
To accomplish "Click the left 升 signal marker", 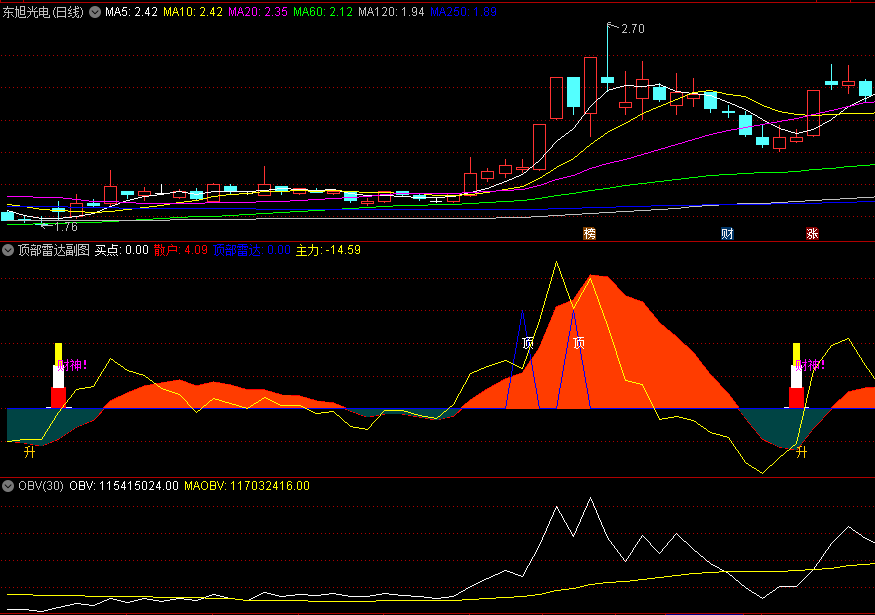I will pos(30,452).
